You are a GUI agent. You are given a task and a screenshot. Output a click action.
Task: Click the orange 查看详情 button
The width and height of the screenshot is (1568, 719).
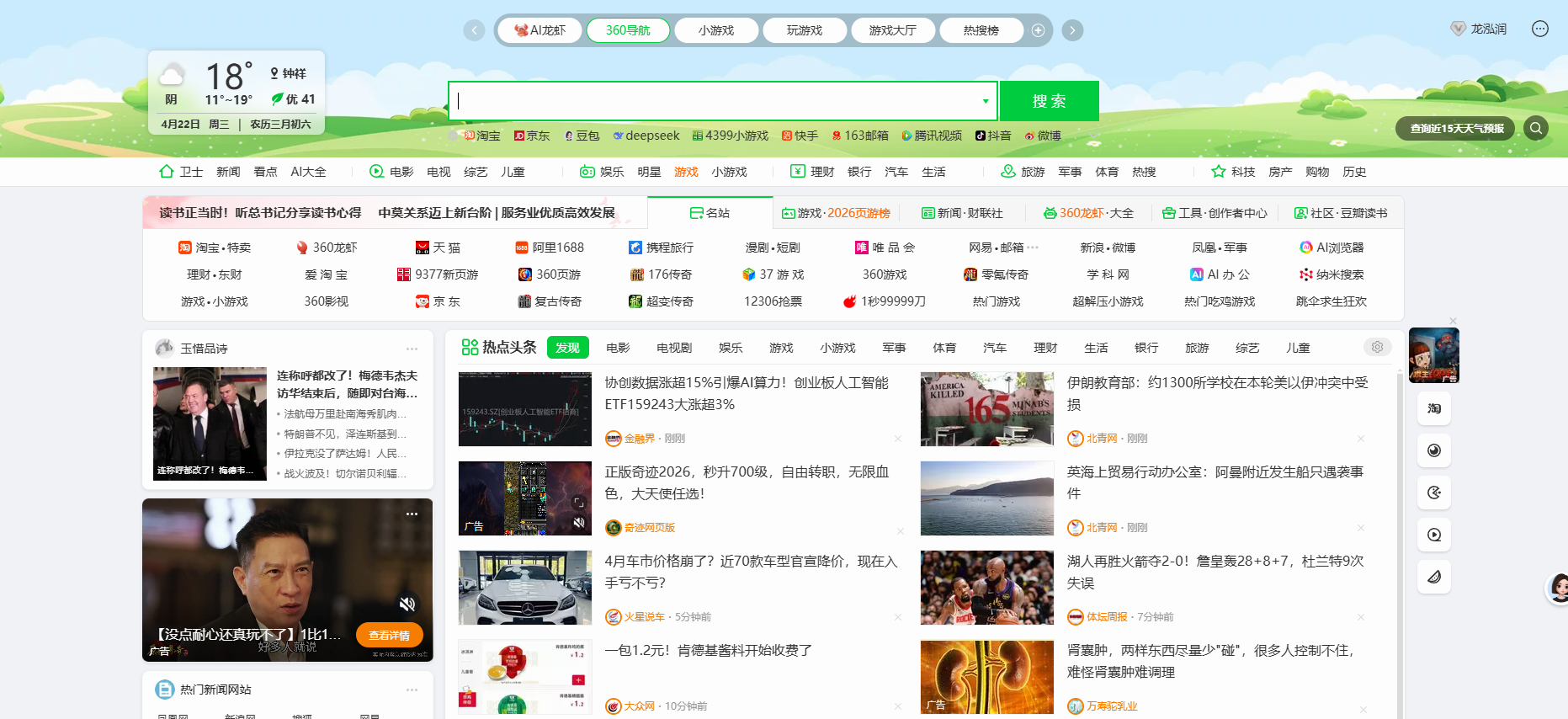(x=389, y=635)
